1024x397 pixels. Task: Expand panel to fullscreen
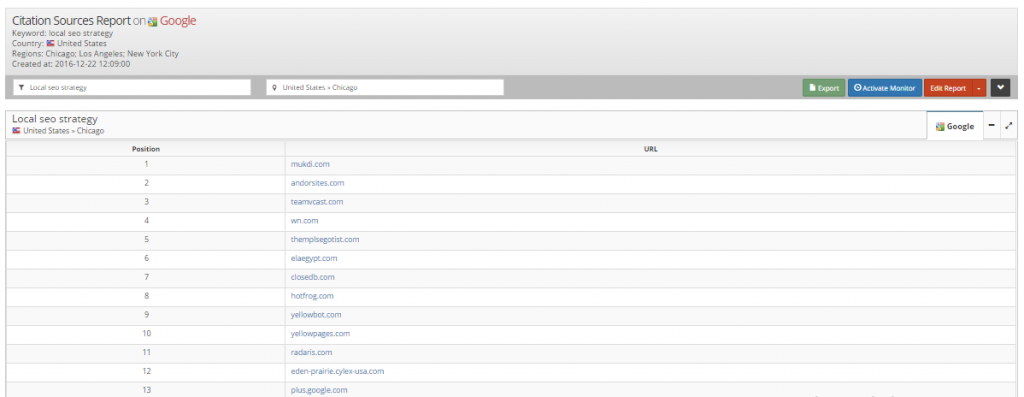[x=1009, y=126]
